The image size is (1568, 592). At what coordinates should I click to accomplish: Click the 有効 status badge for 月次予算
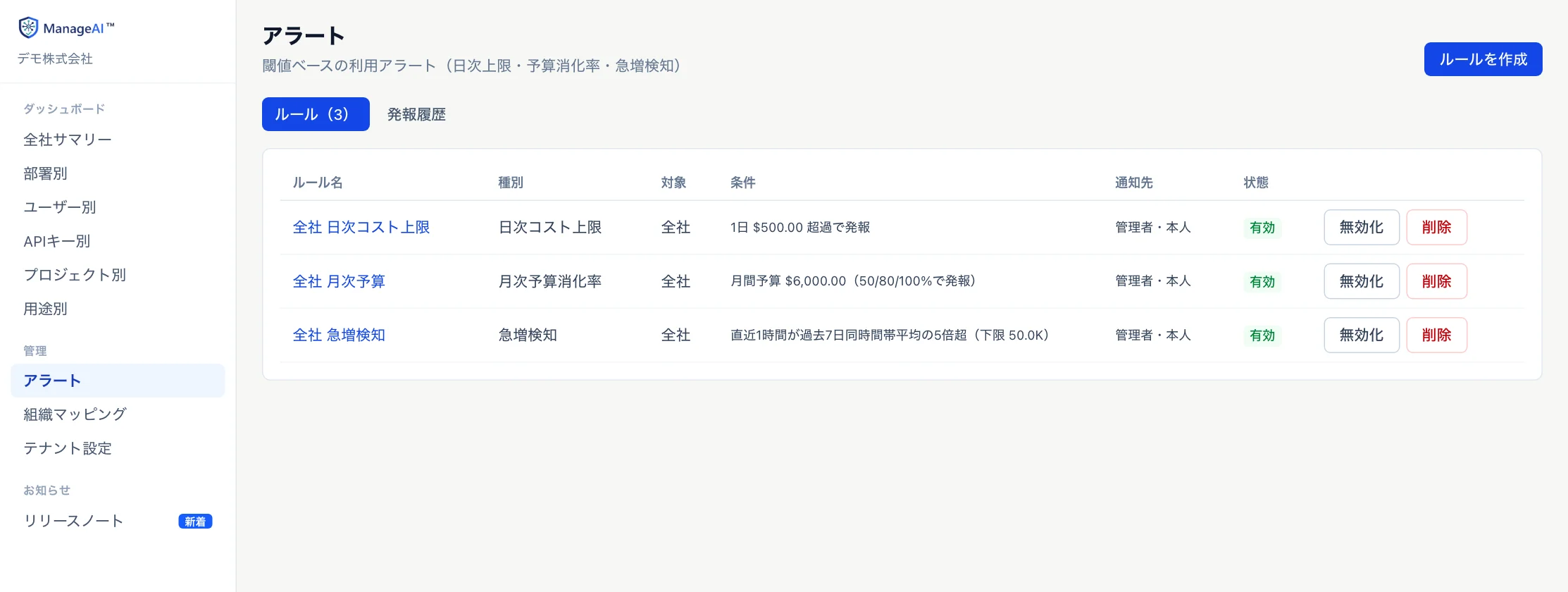[x=1262, y=282]
